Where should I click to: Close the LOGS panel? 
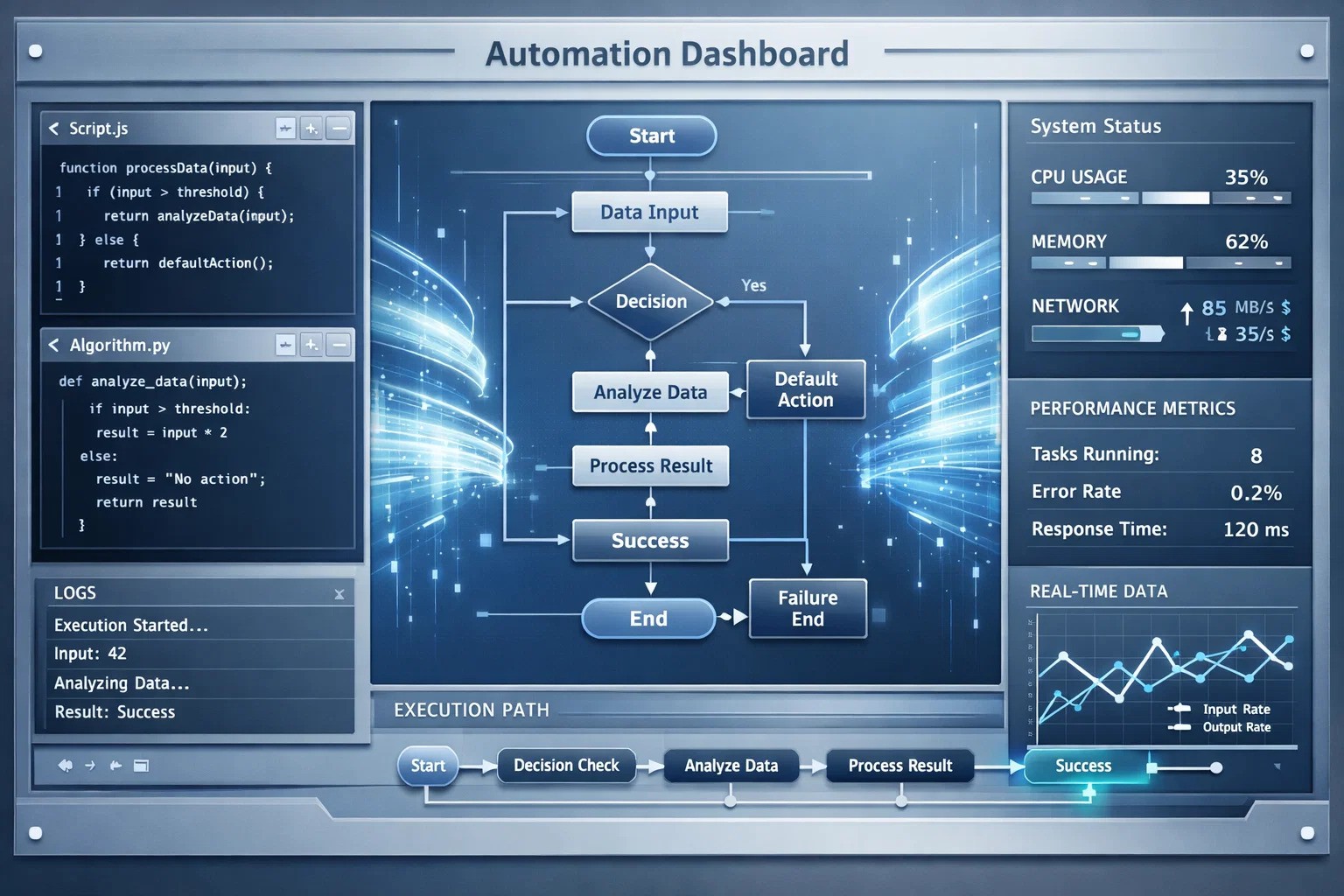click(339, 594)
